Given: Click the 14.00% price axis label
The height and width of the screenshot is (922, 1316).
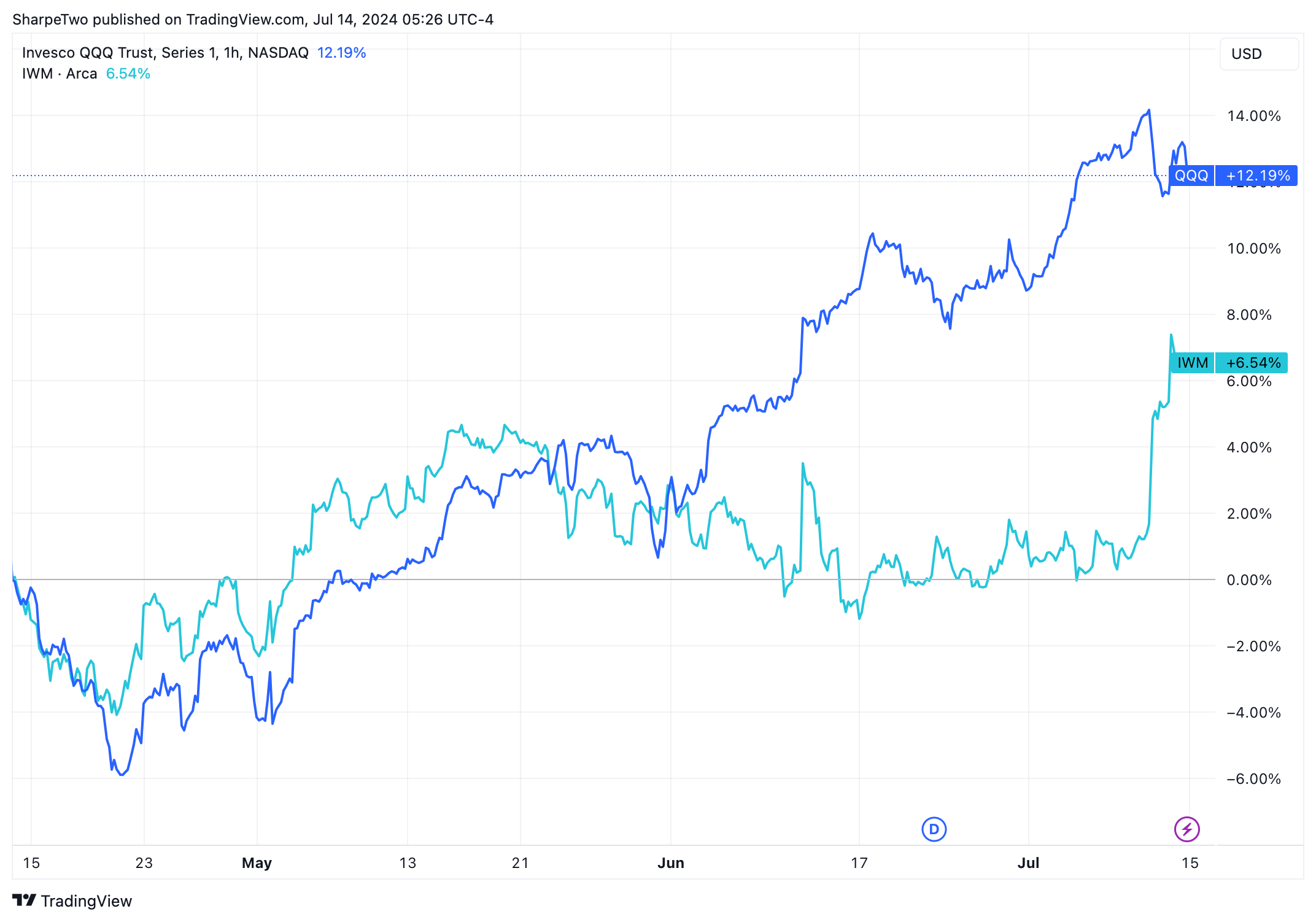Looking at the screenshot, I should (x=1253, y=116).
